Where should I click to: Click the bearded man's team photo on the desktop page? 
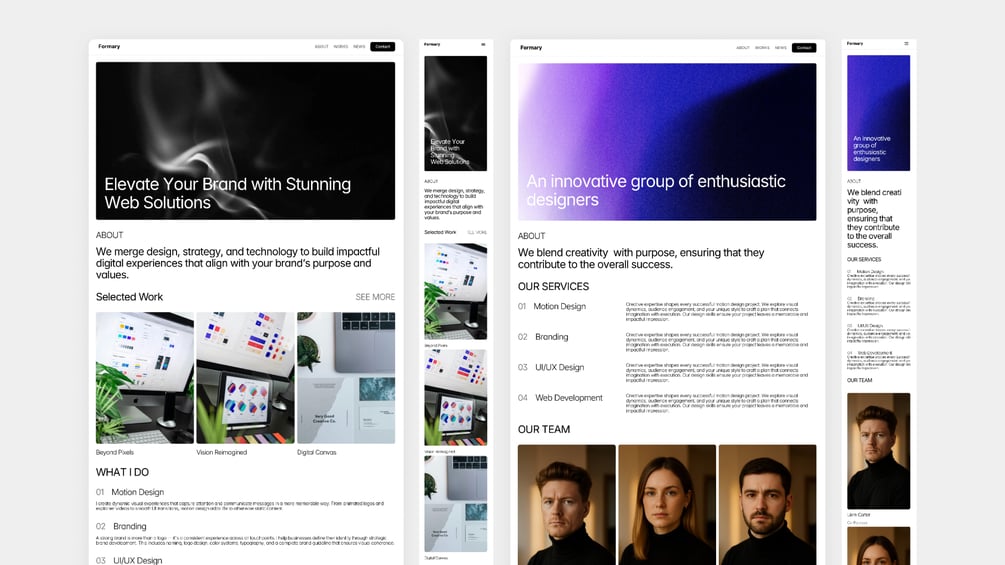(768, 505)
